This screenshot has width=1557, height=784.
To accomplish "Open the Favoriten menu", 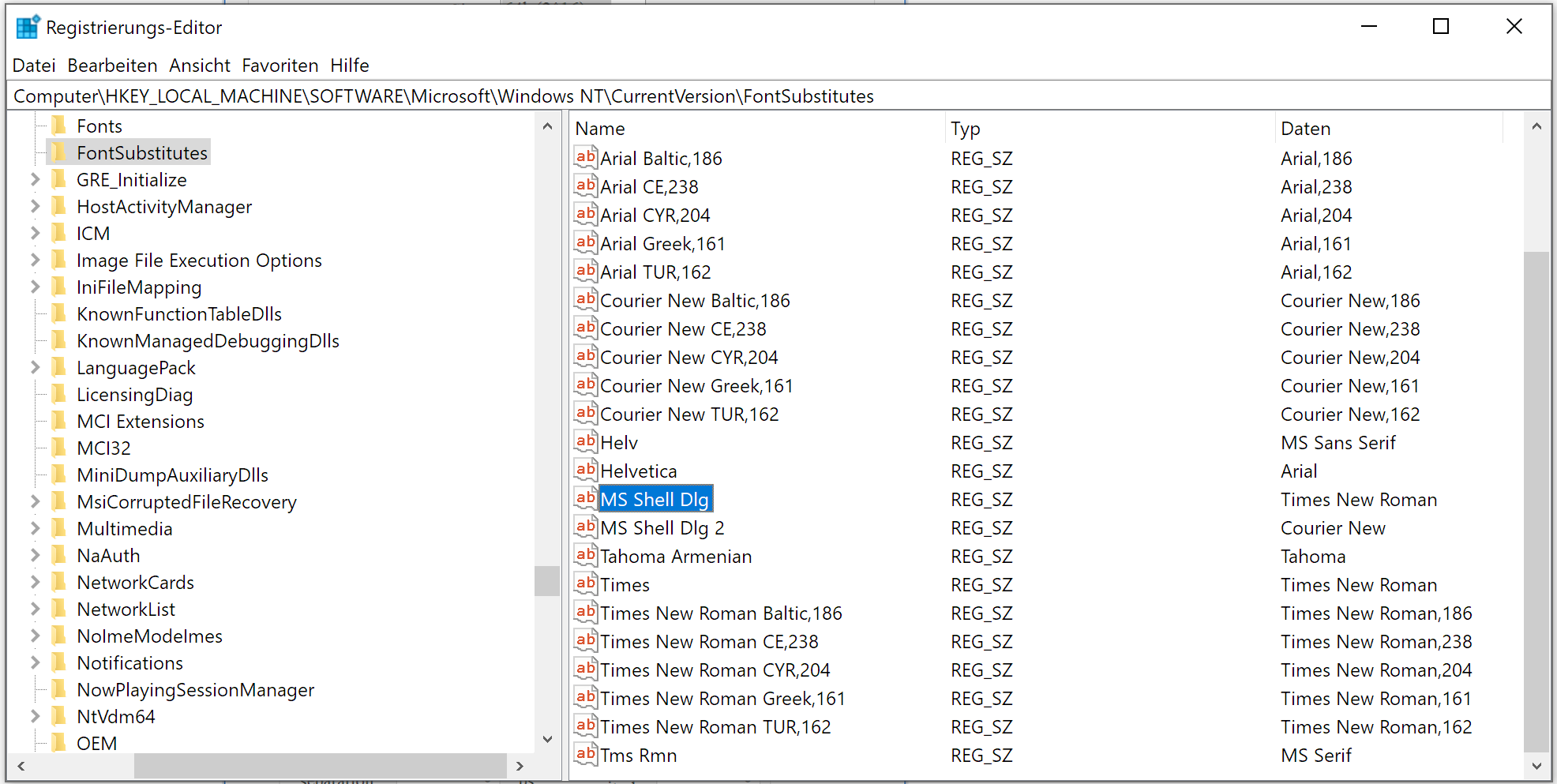I will click(x=280, y=66).
